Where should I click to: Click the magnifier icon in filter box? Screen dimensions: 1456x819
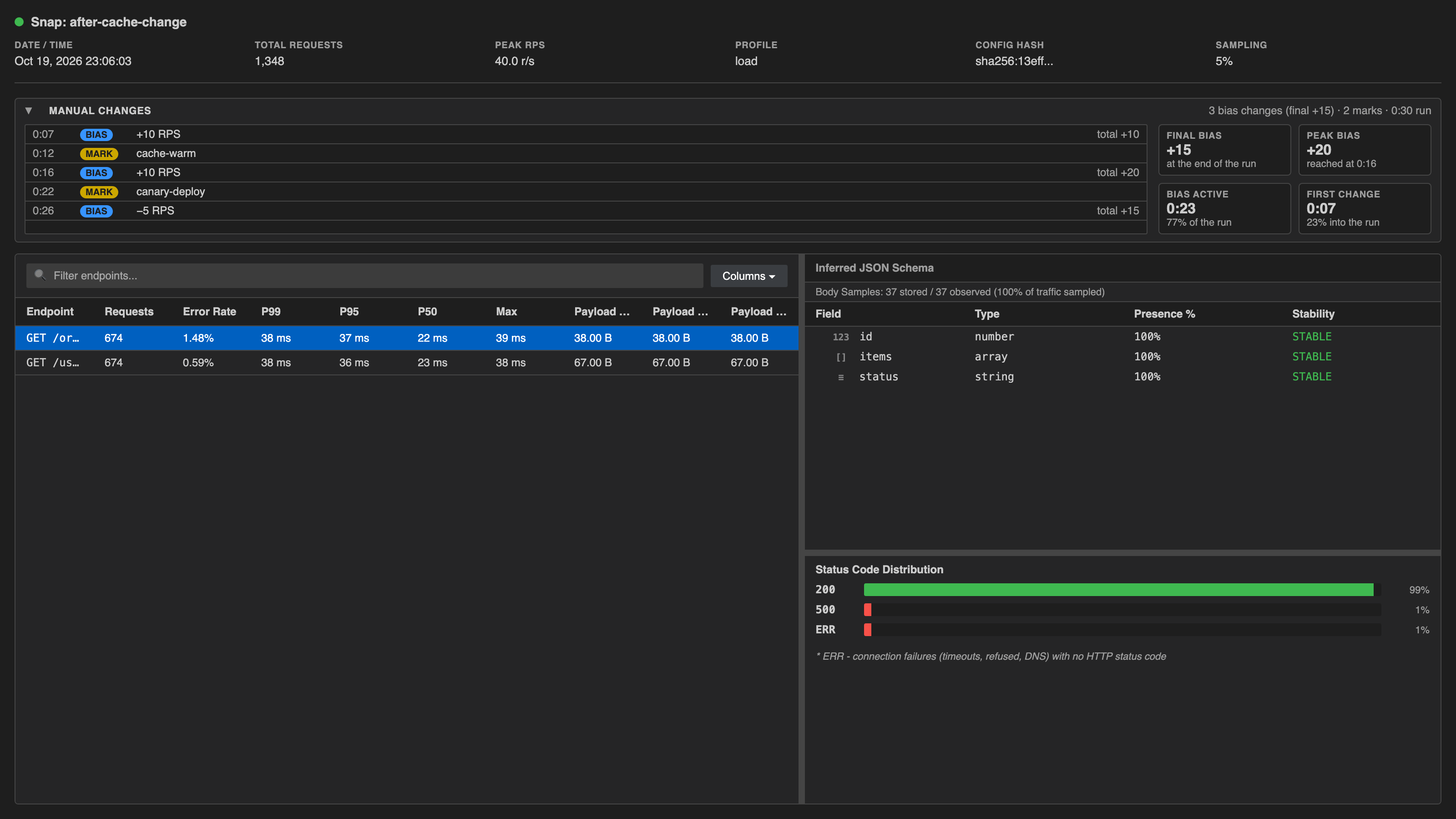point(40,275)
